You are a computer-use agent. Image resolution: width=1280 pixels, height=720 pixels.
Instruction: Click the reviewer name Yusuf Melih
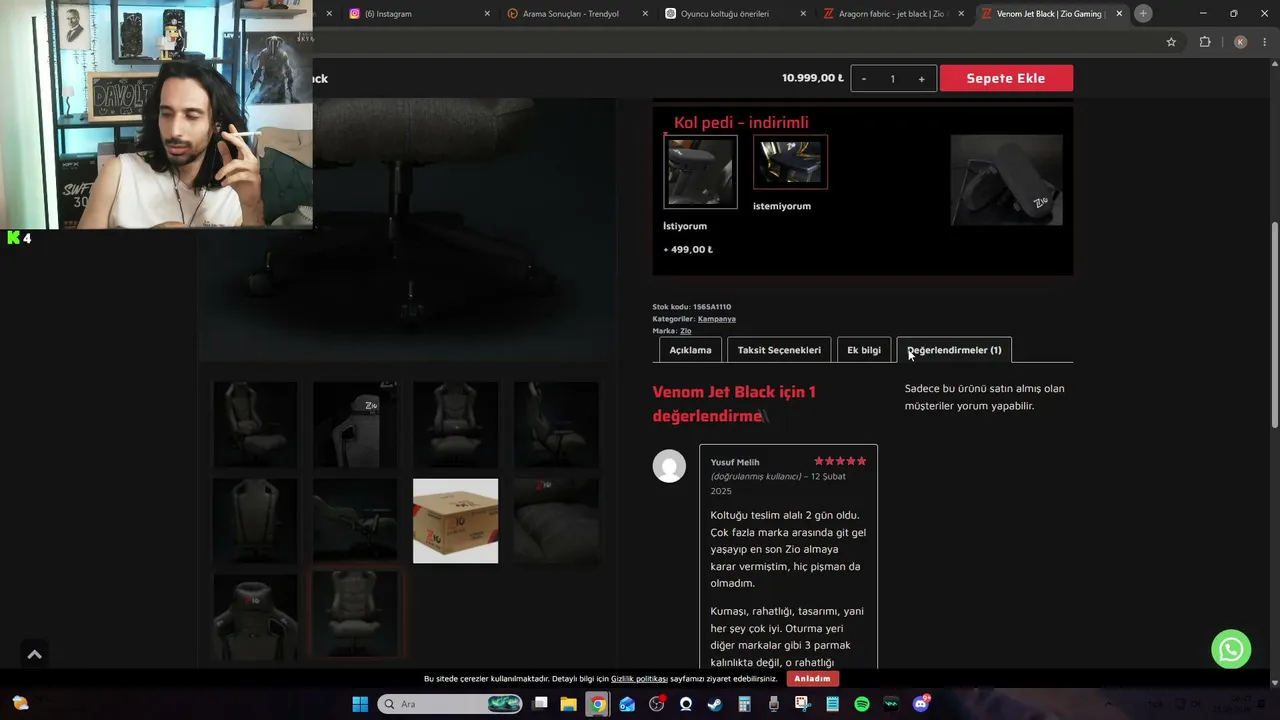point(735,462)
